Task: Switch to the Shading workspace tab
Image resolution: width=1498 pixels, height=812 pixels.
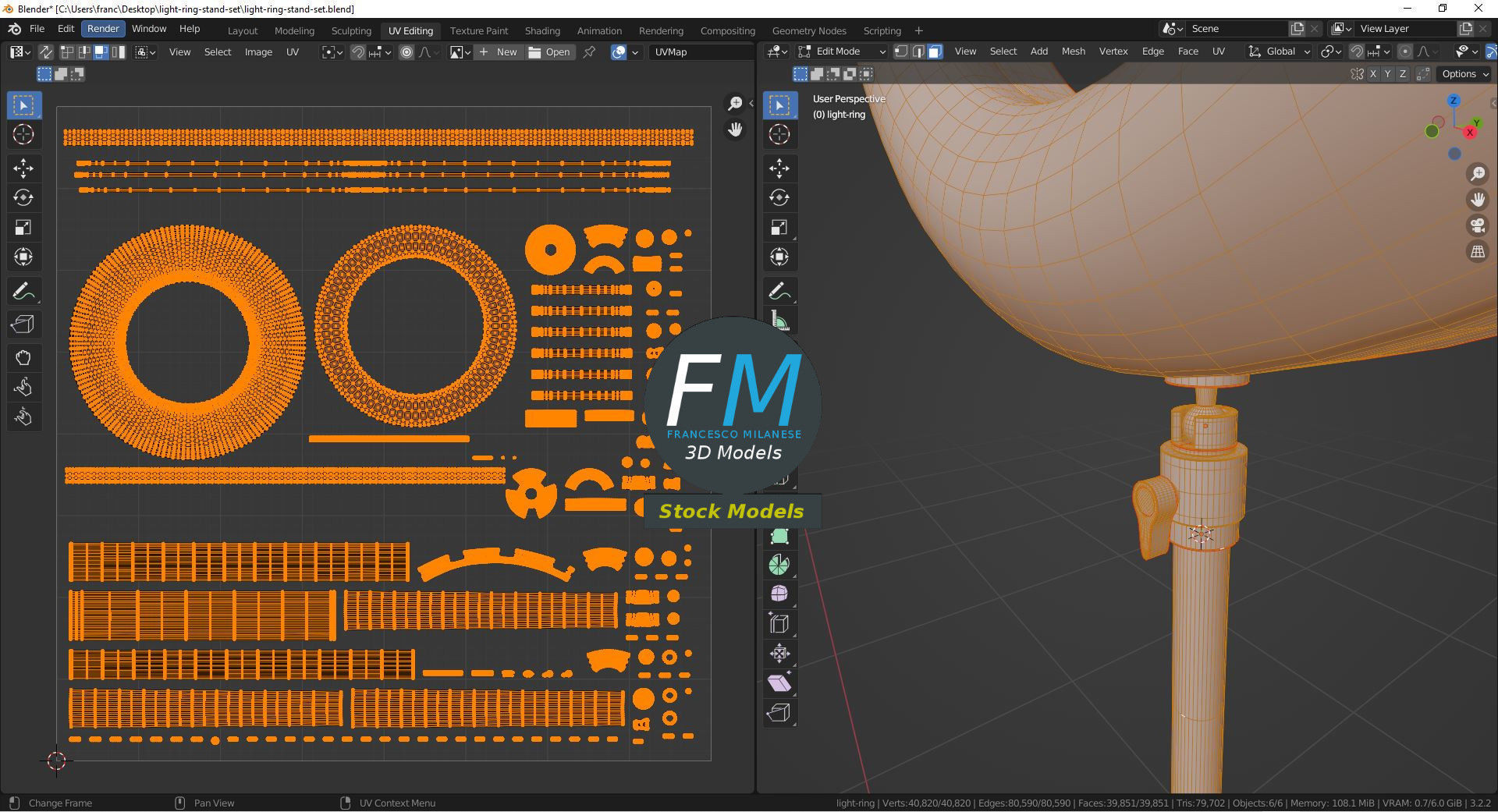Action: coord(542,30)
